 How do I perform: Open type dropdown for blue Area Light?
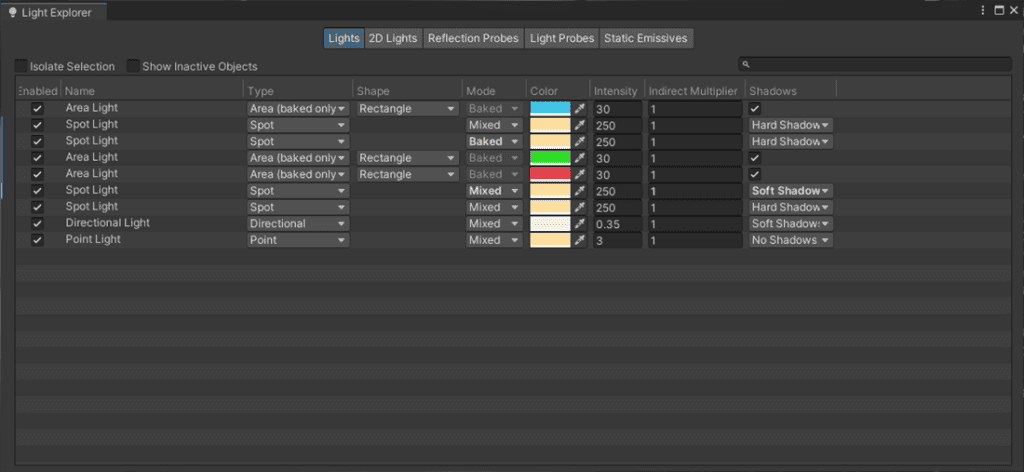298,108
